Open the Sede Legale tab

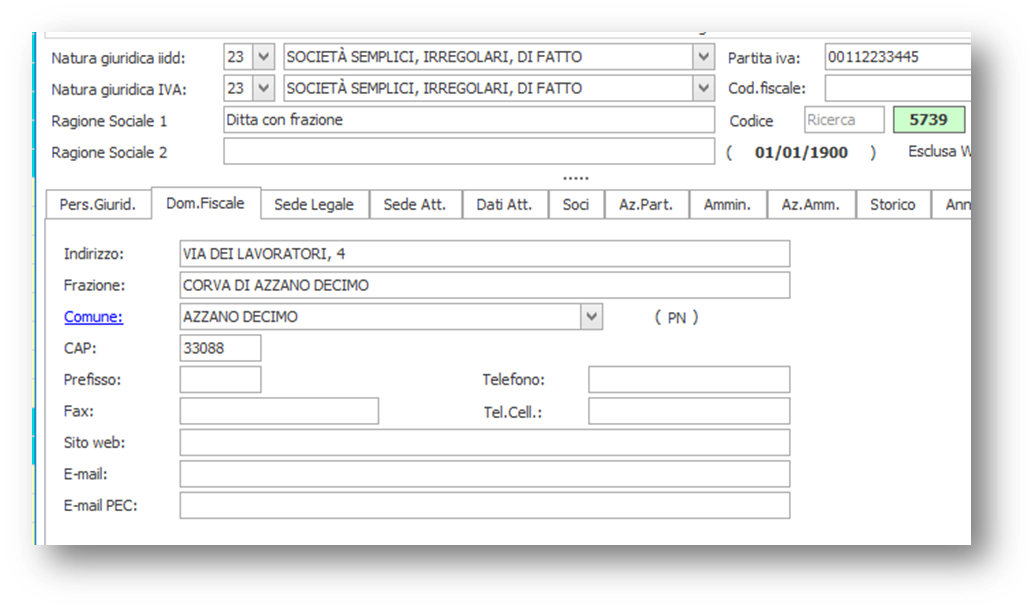coord(314,204)
